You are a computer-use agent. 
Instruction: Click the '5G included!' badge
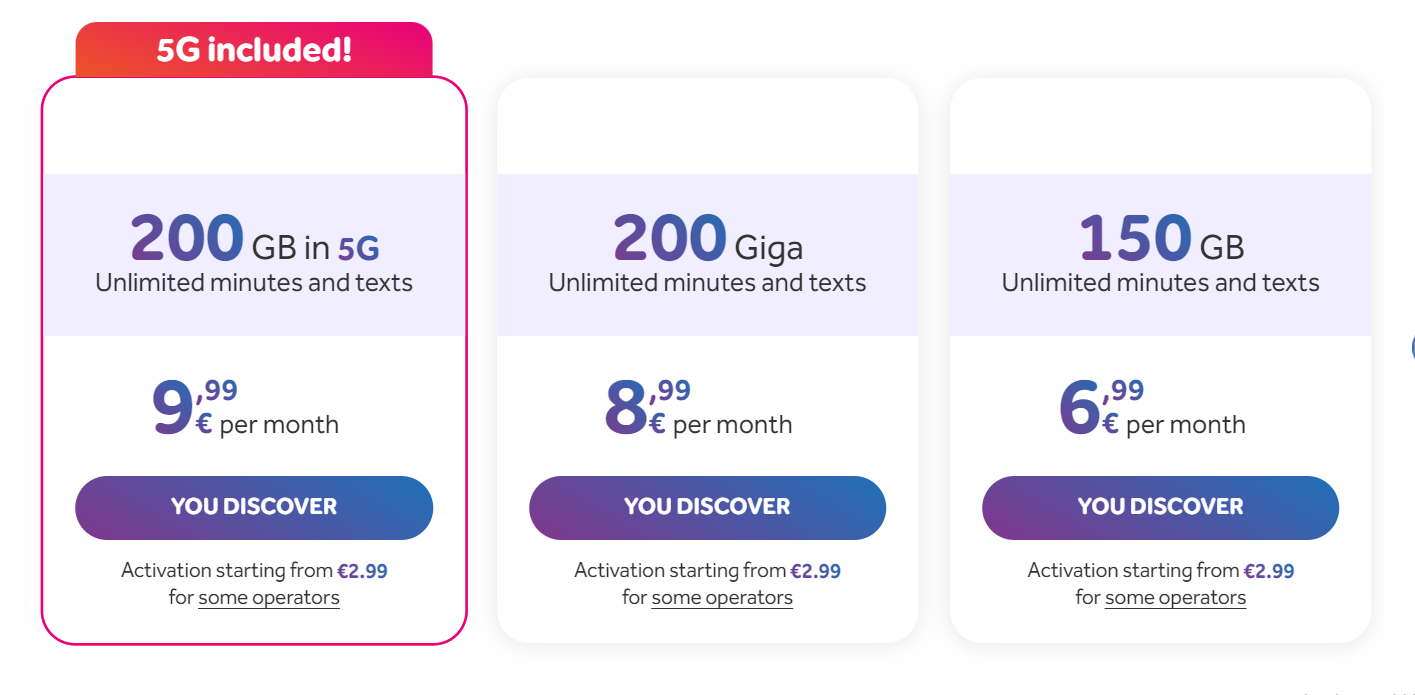(x=254, y=49)
